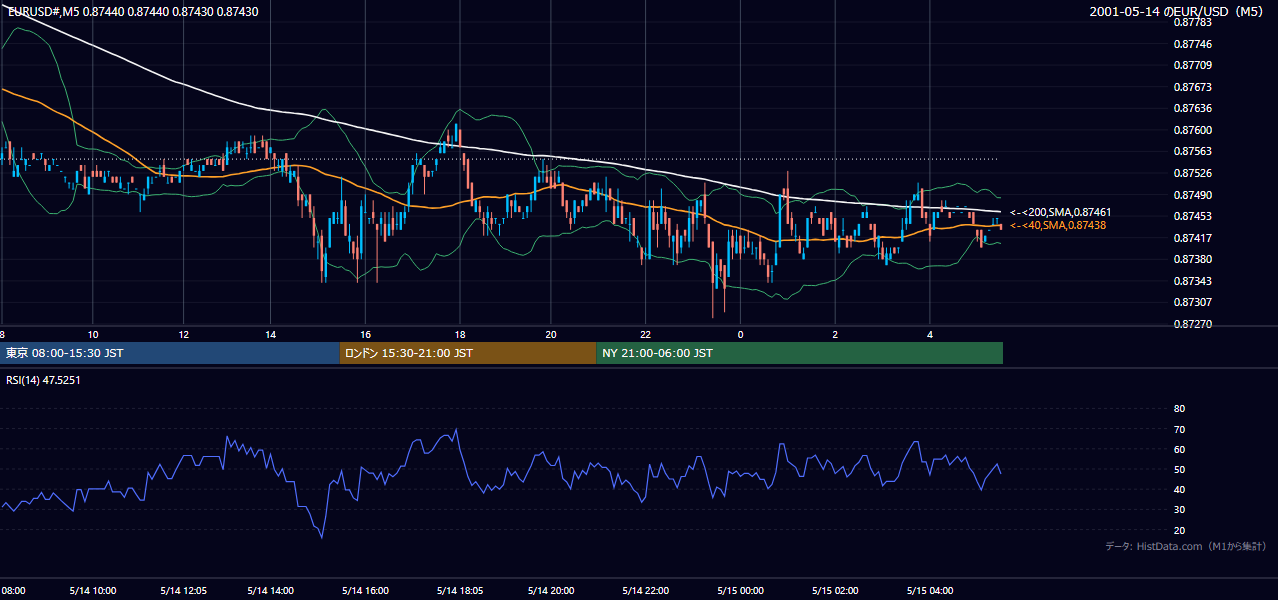Click price axis label 0.87746
This screenshot has height=600, width=1278.
tap(1192, 44)
